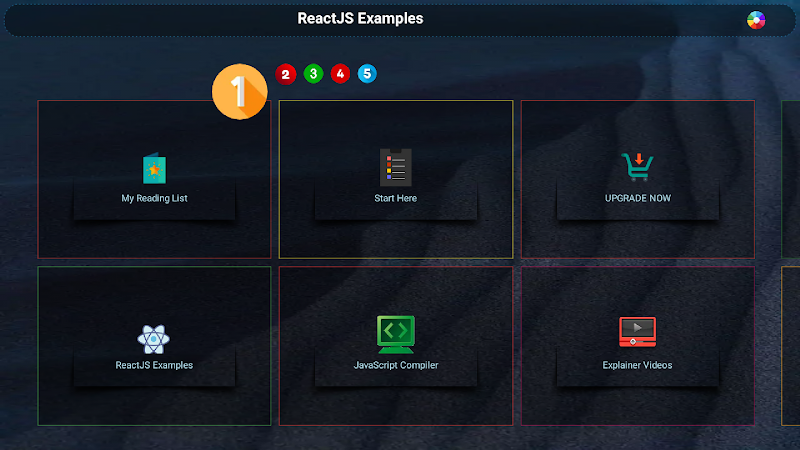Image resolution: width=800 pixels, height=450 pixels.
Task: Open the Explainer Videos label
Action: 637,365
